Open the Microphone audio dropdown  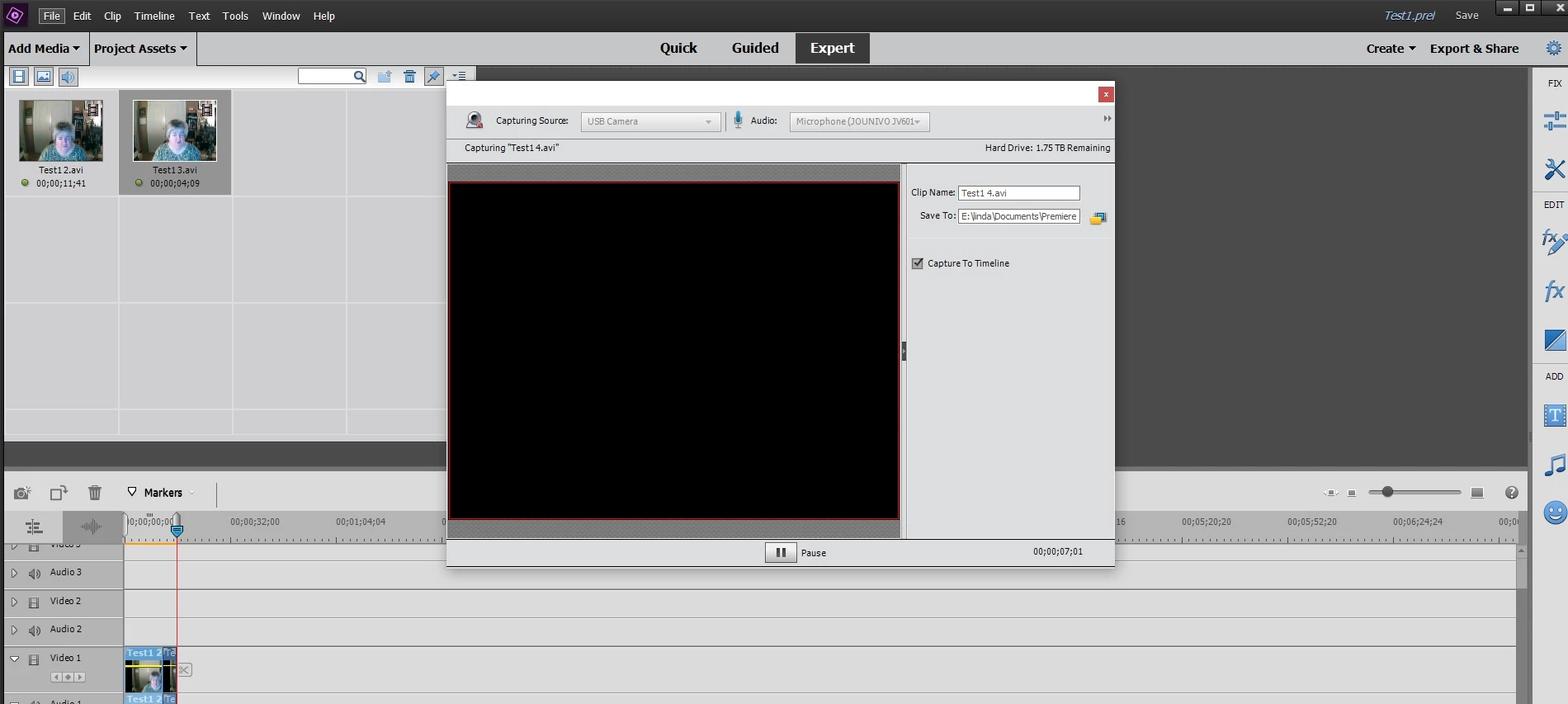[x=859, y=121]
